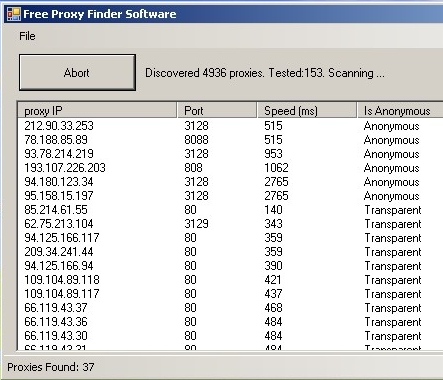Click port 808 cell
Screen dimensions: 443x380
pyautogui.click(x=193, y=168)
